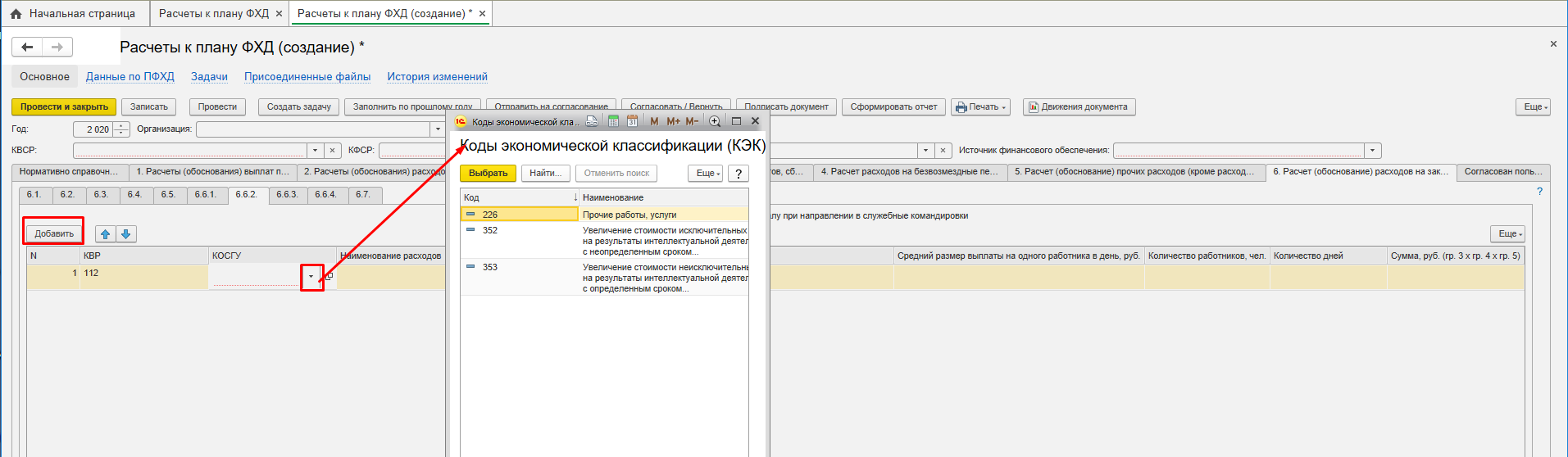
Task: Click the M- memory subtract button
Action: click(692, 121)
